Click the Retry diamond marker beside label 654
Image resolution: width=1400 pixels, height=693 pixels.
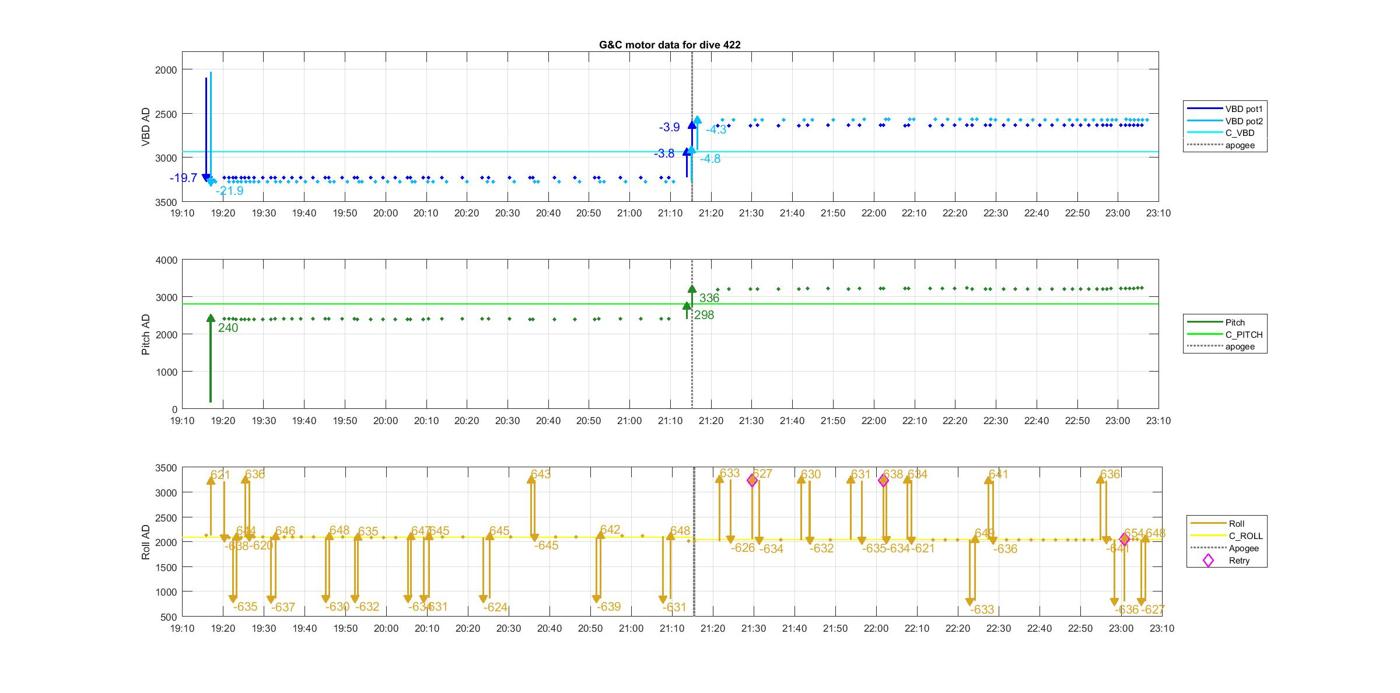[x=1124, y=540]
